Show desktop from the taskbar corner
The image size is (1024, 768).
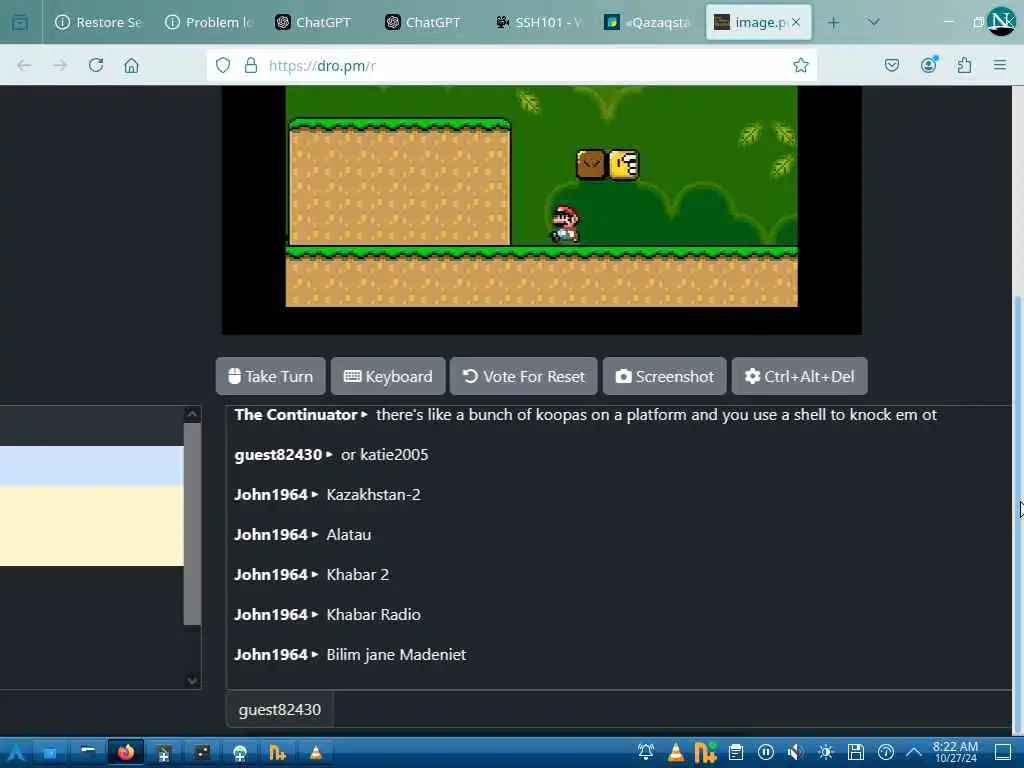pos(1003,753)
